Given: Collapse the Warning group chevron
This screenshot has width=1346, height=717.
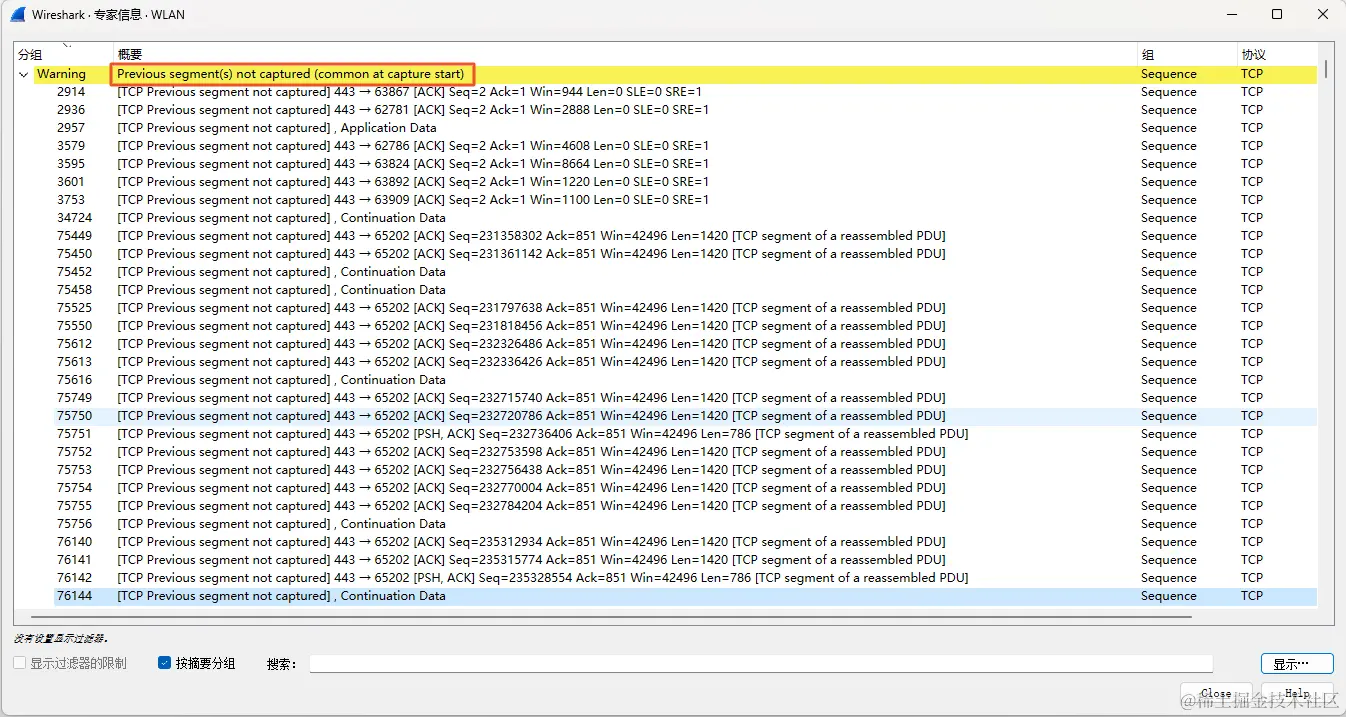Looking at the screenshot, I should click(24, 74).
